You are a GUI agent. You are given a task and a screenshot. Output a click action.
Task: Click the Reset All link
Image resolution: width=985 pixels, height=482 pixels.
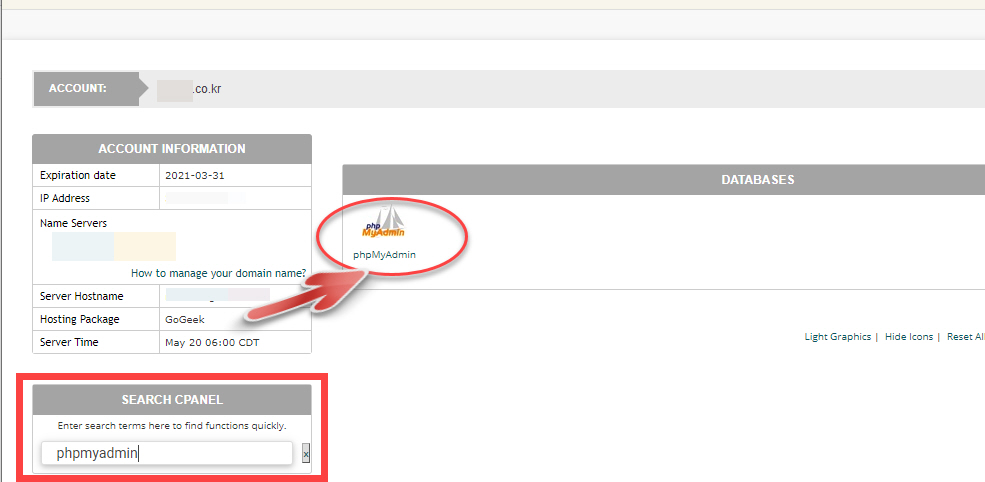pyautogui.click(x=966, y=337)
